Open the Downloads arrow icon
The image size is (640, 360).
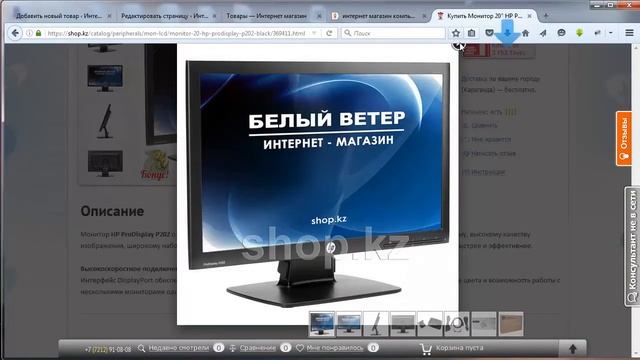(x=507, y=33)
